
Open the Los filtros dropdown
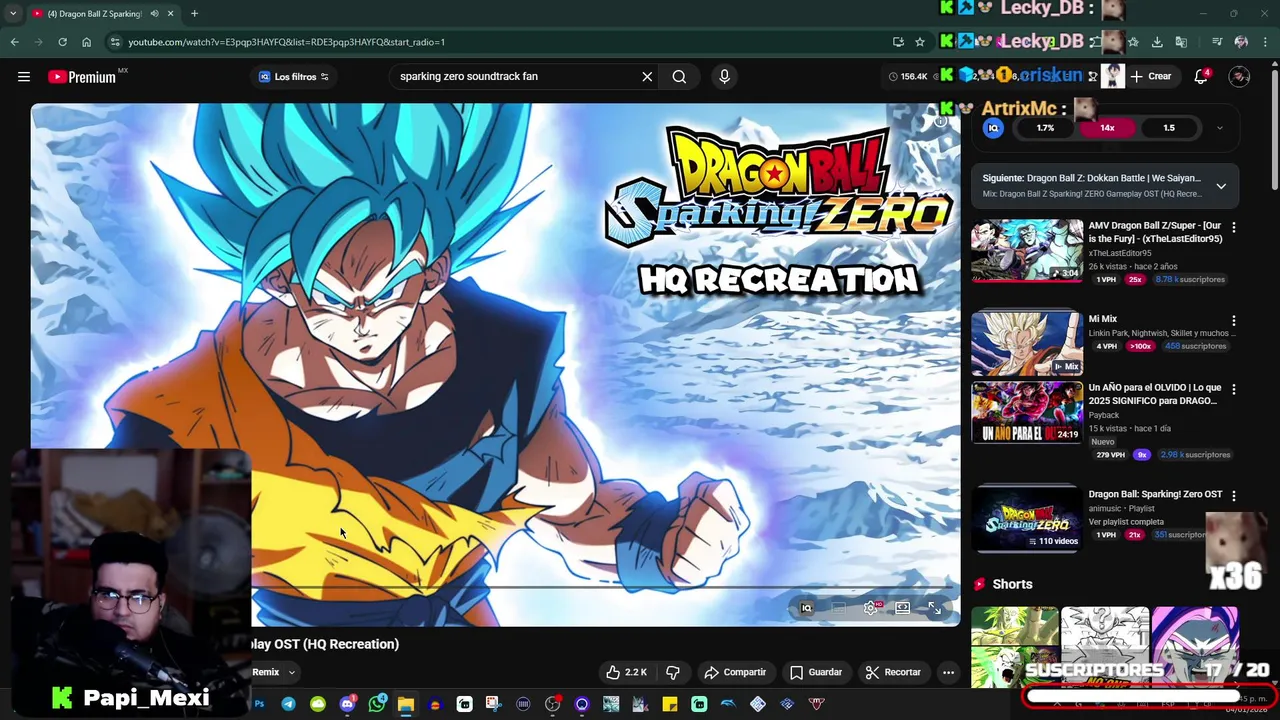(293, 76)
